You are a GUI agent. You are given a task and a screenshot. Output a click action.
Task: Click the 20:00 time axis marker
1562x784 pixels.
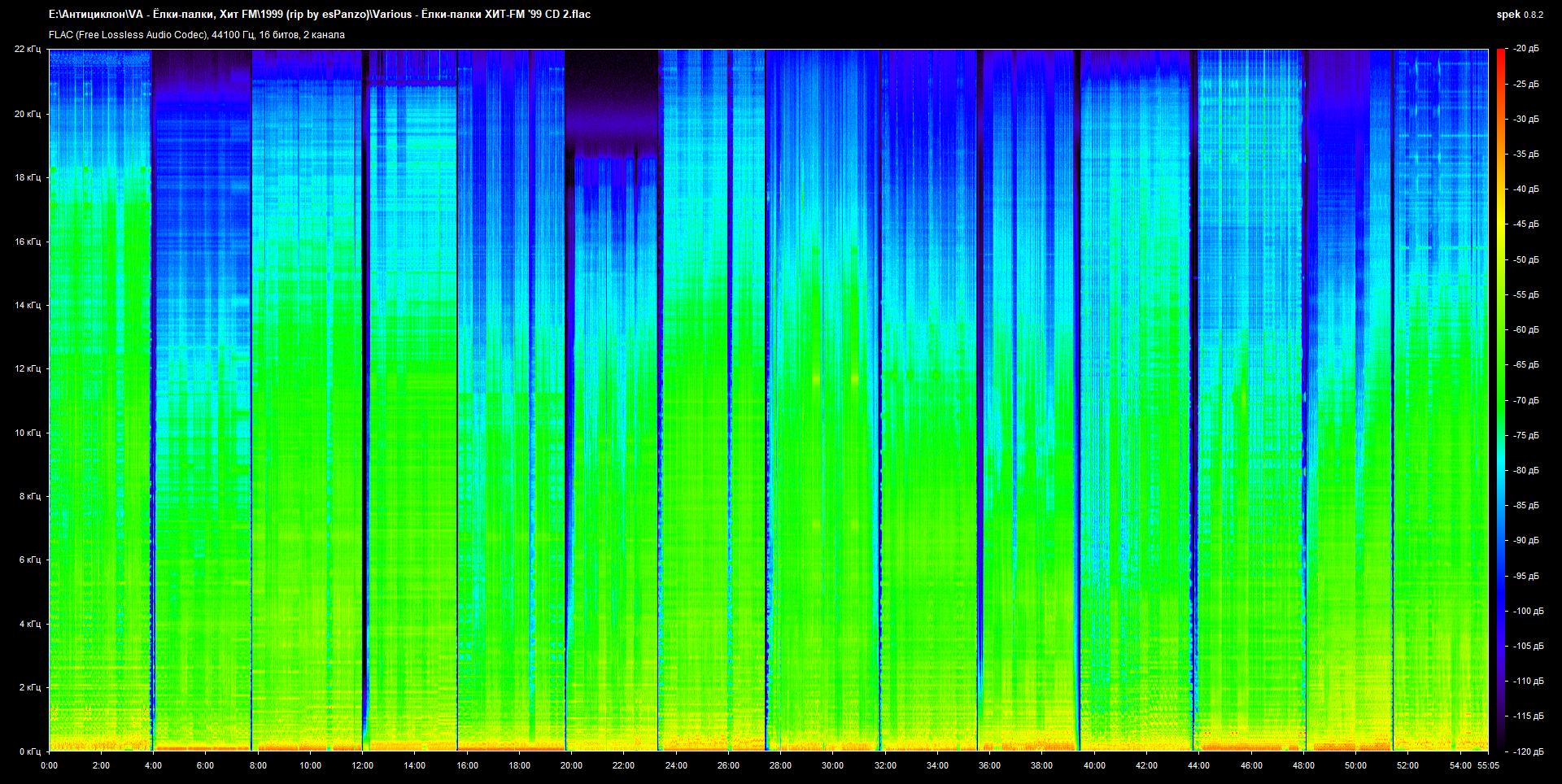click(571, 765)
